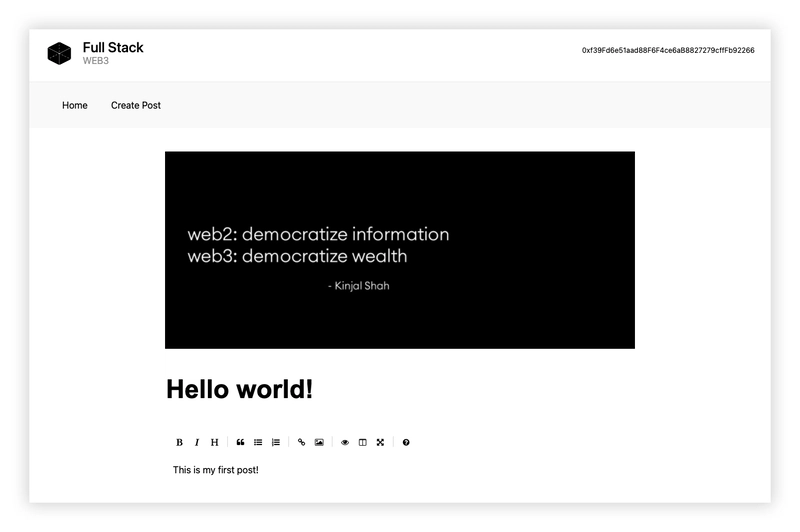Insert a heading using the H icon
This screenshot has width=800, height=532.
215,442
